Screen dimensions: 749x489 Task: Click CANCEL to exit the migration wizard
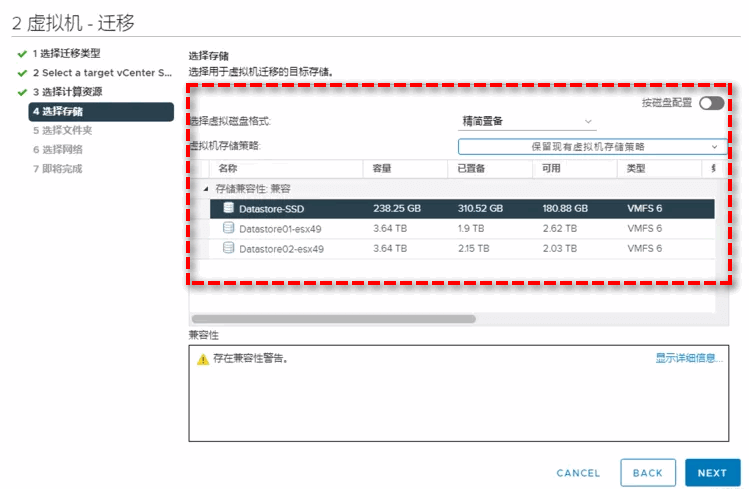(x=578, y=473)
